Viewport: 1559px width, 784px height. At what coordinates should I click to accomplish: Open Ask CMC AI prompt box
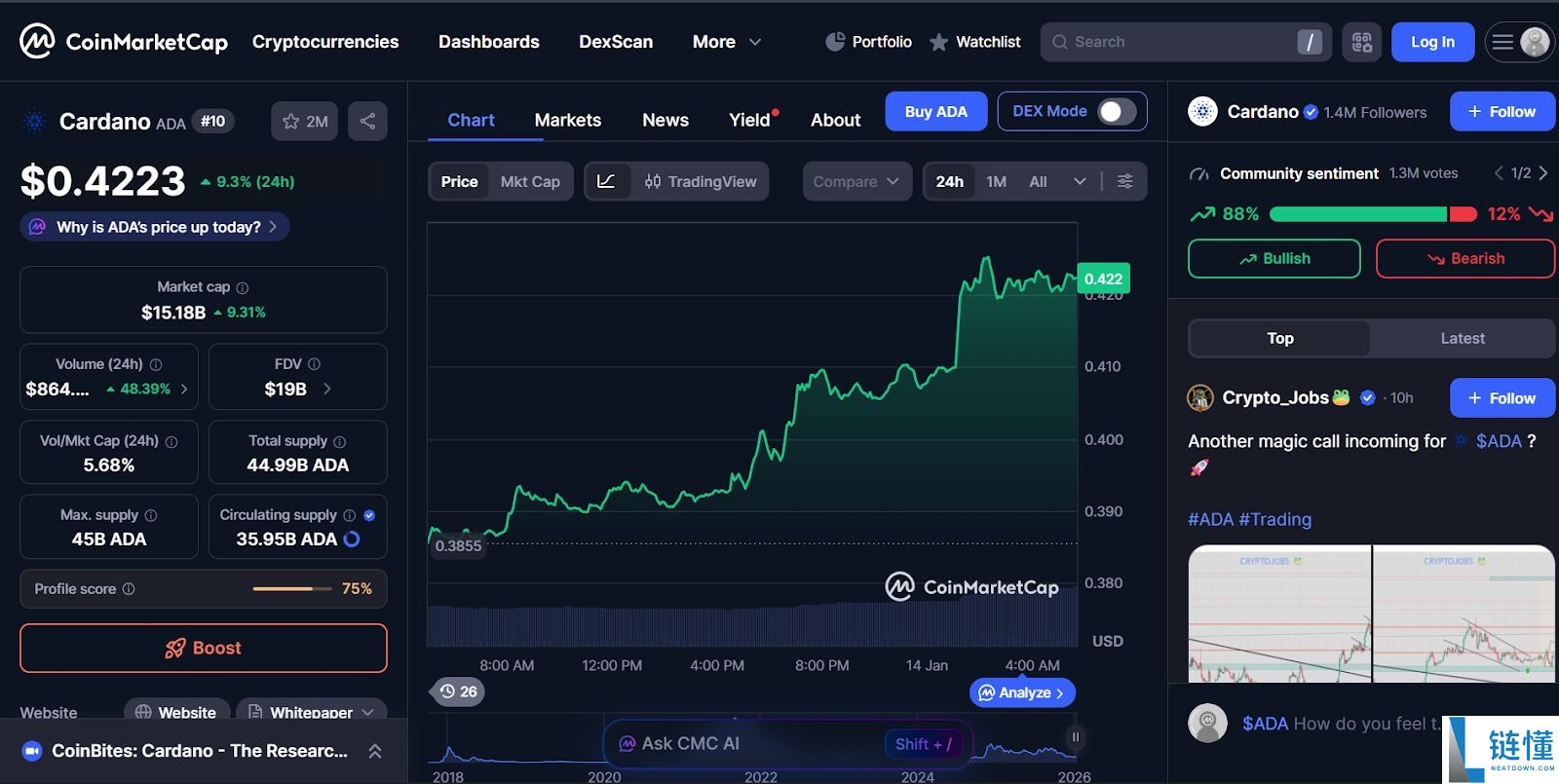[787, 744]
